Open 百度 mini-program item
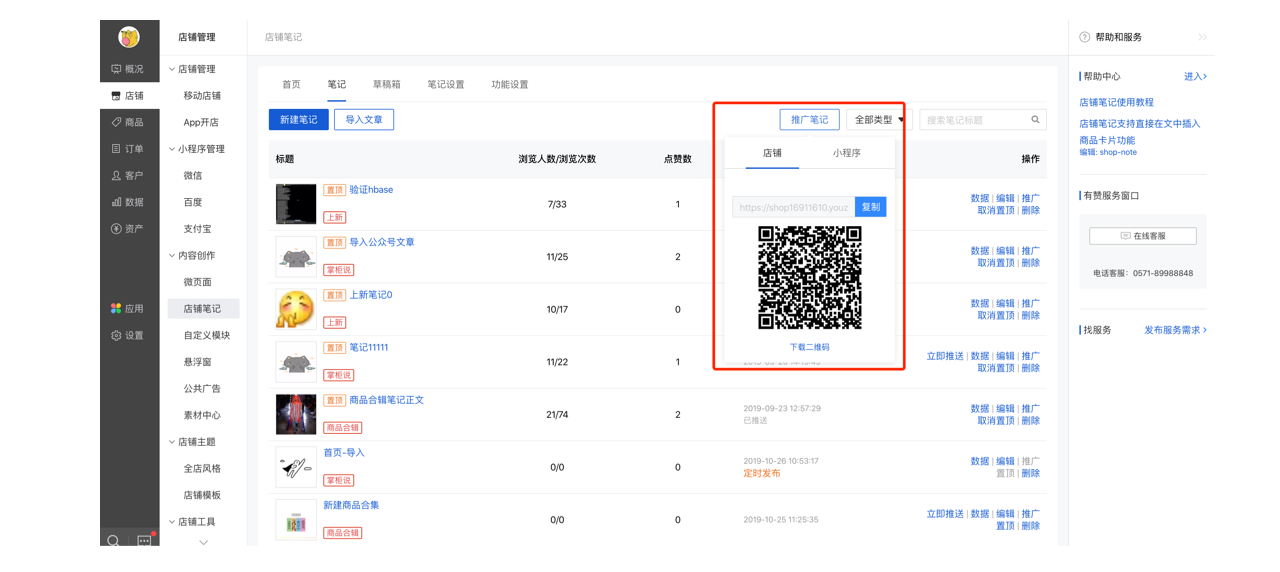Image resolution: width=1280 pixels, height=572 pixels. (x=193, y=202)
